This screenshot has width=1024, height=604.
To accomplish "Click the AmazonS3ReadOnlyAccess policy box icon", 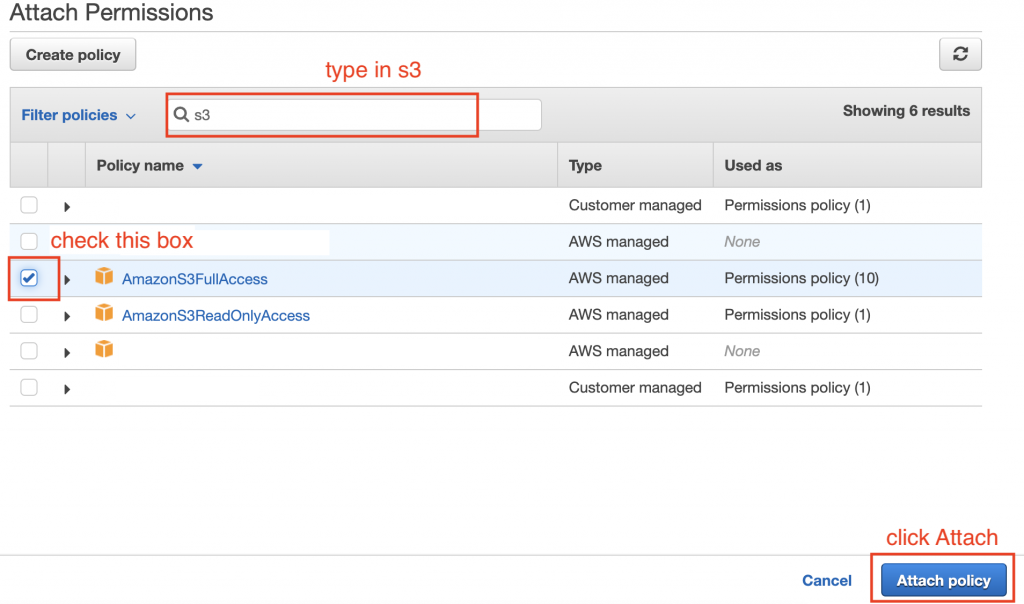I will tap(104, 313).
